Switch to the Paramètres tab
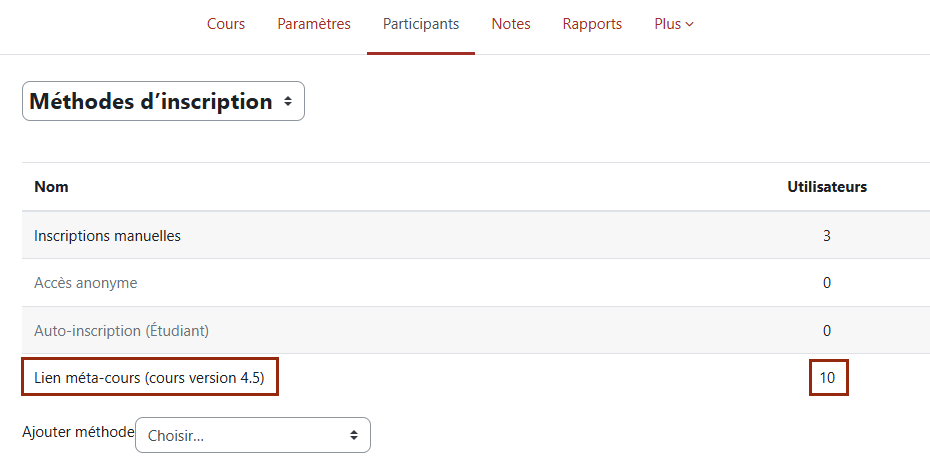 point(314,24)
